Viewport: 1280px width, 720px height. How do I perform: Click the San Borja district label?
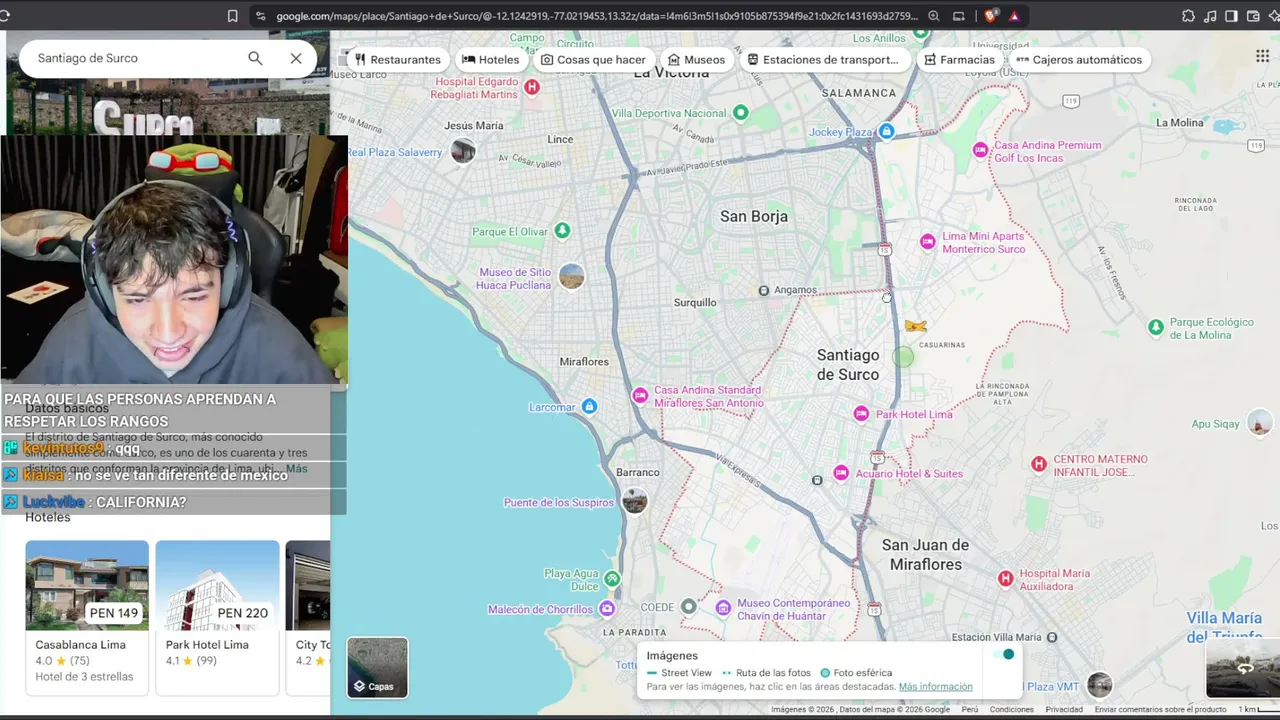(x=754, y=216)
